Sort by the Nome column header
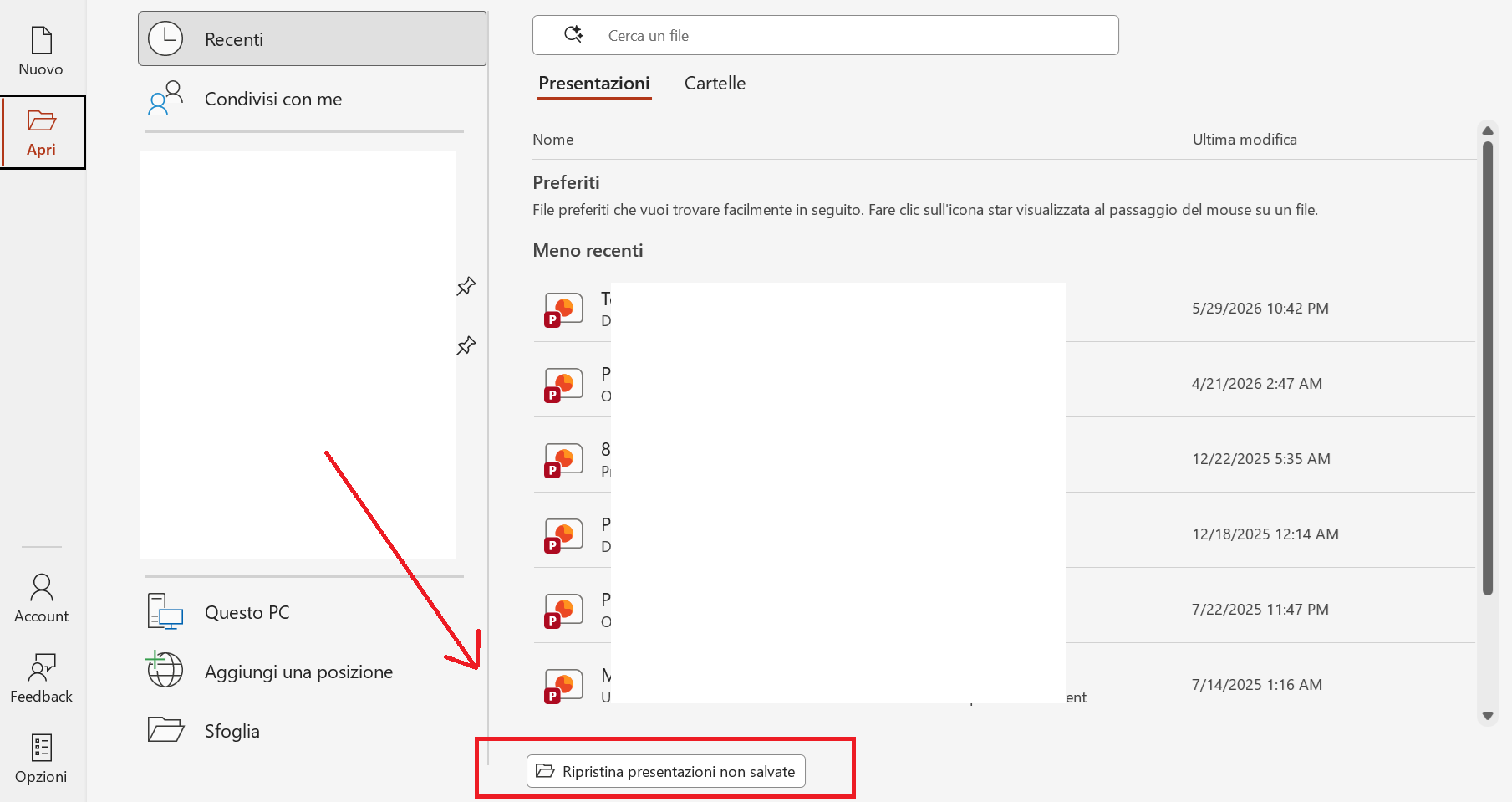This screenshot has width=1512, height=802. point(553,140)
